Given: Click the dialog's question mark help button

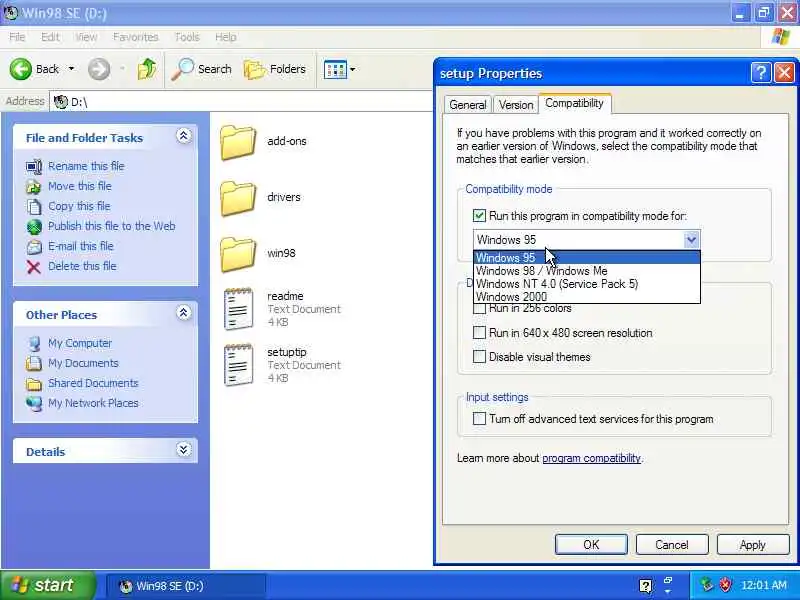Looking at the screenshot, I should pos(760,73).
